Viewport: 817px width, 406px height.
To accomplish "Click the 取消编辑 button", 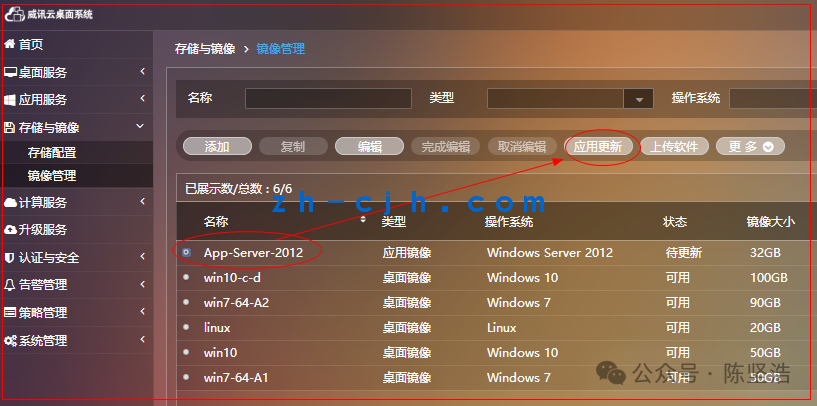I will tap(522, 147).
